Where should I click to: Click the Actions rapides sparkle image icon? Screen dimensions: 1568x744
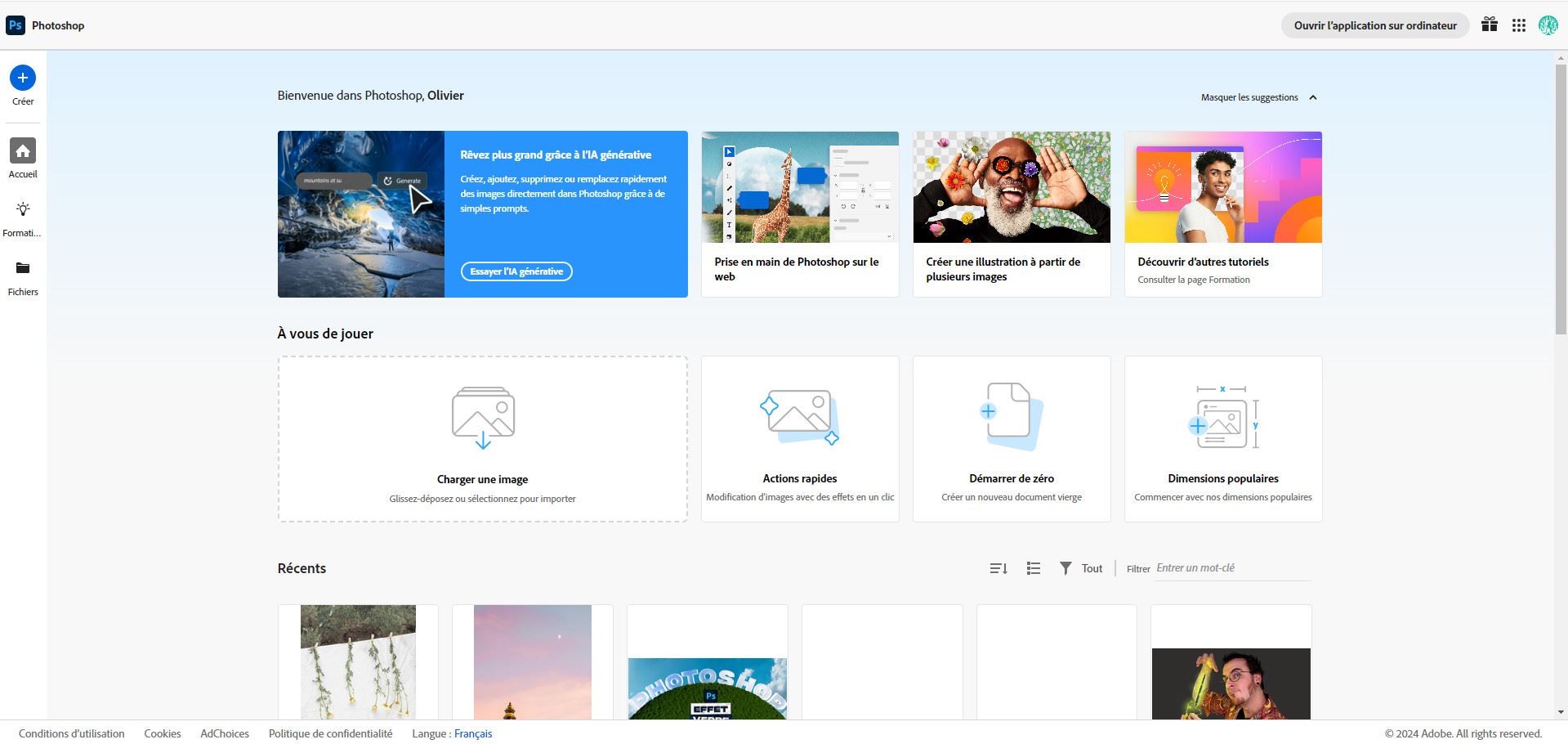point(799,417)
